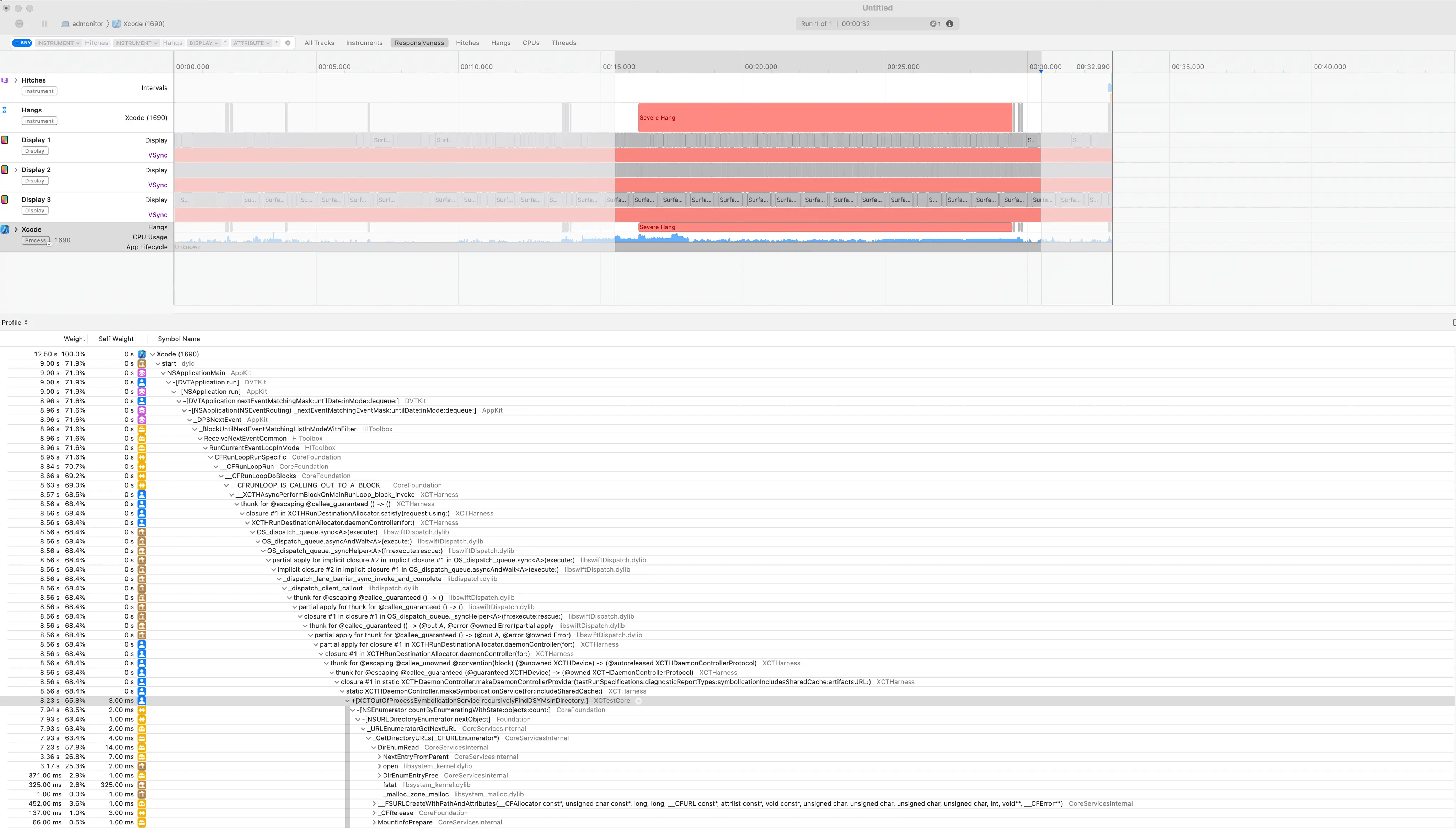This screenshot has width=1456, height=828.
Task: Click the Xcode process track icon
Action: pyautogui.click(x=5, y=229)
